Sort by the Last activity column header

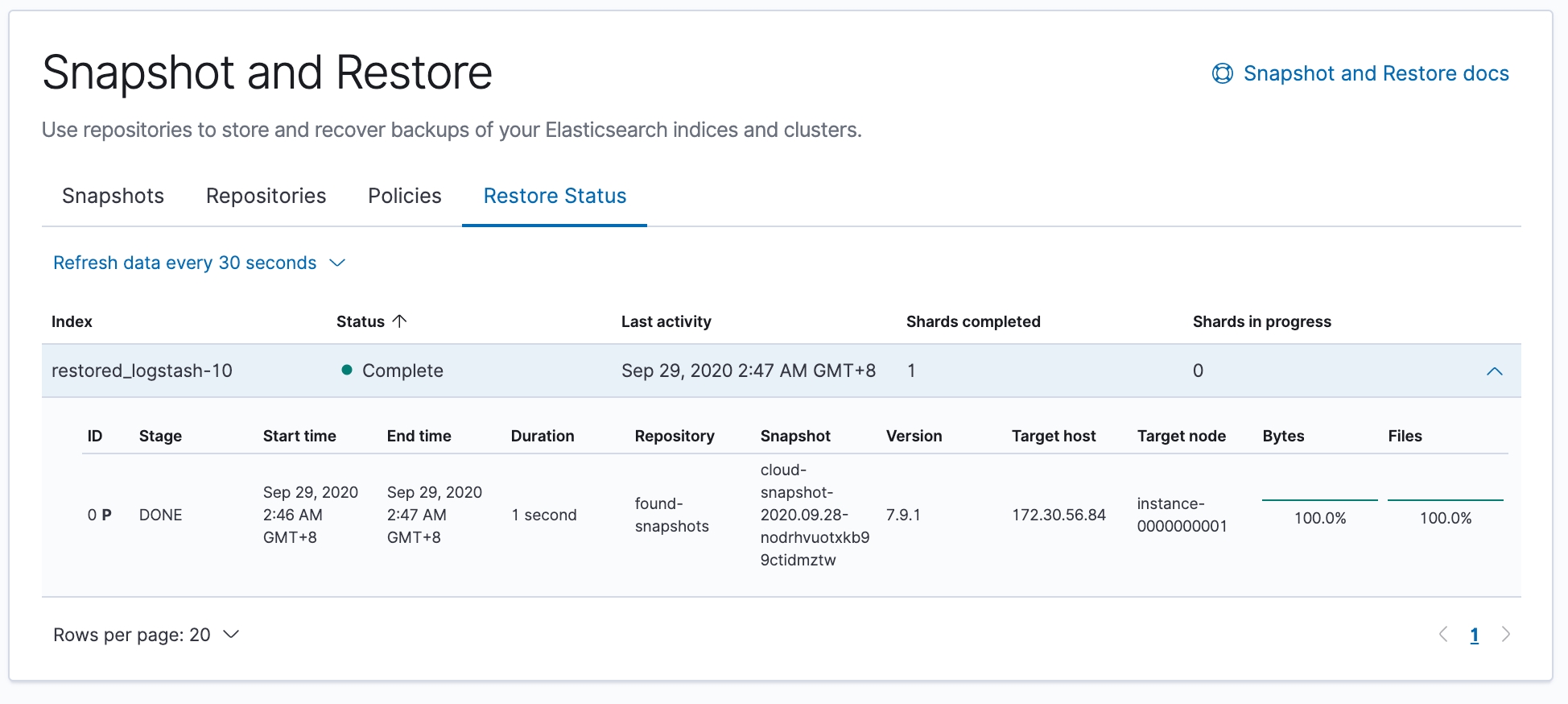click(666, 321)
